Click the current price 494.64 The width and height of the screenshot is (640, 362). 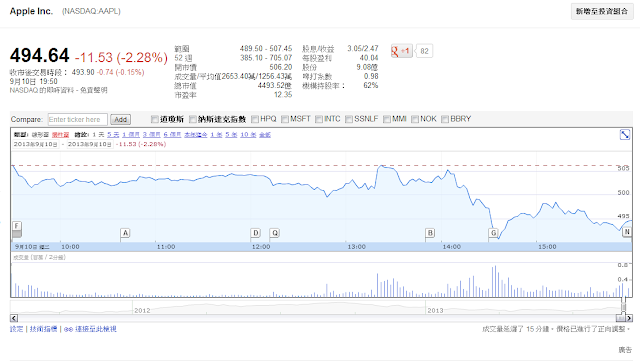point(40,56)
